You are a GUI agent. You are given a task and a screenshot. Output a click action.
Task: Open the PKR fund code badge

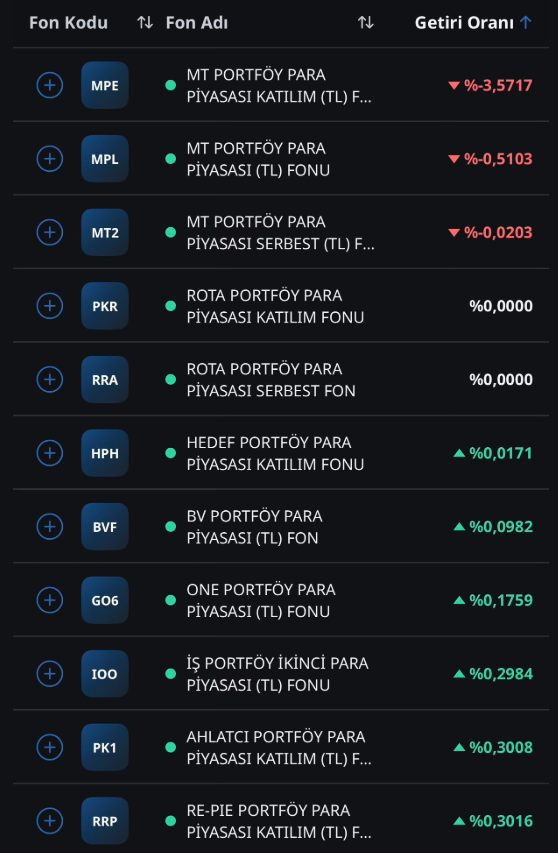click(x=105, y=306)
